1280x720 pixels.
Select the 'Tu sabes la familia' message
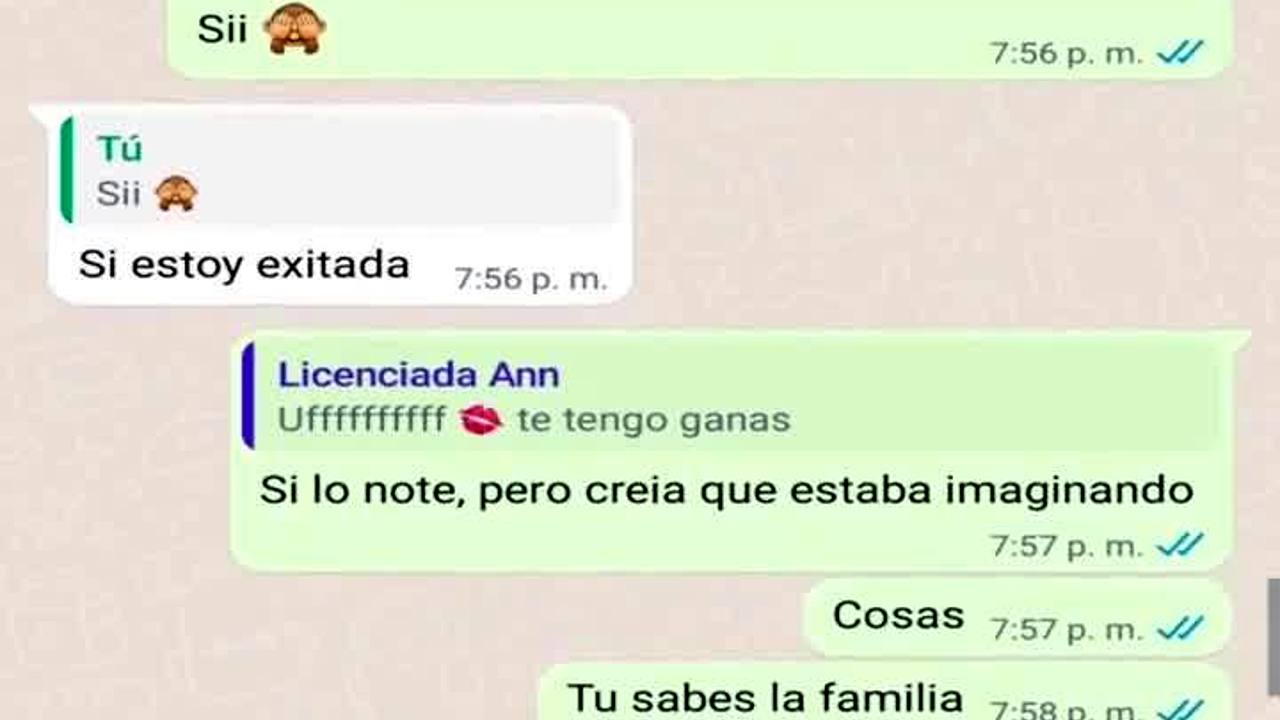(885, 693)
